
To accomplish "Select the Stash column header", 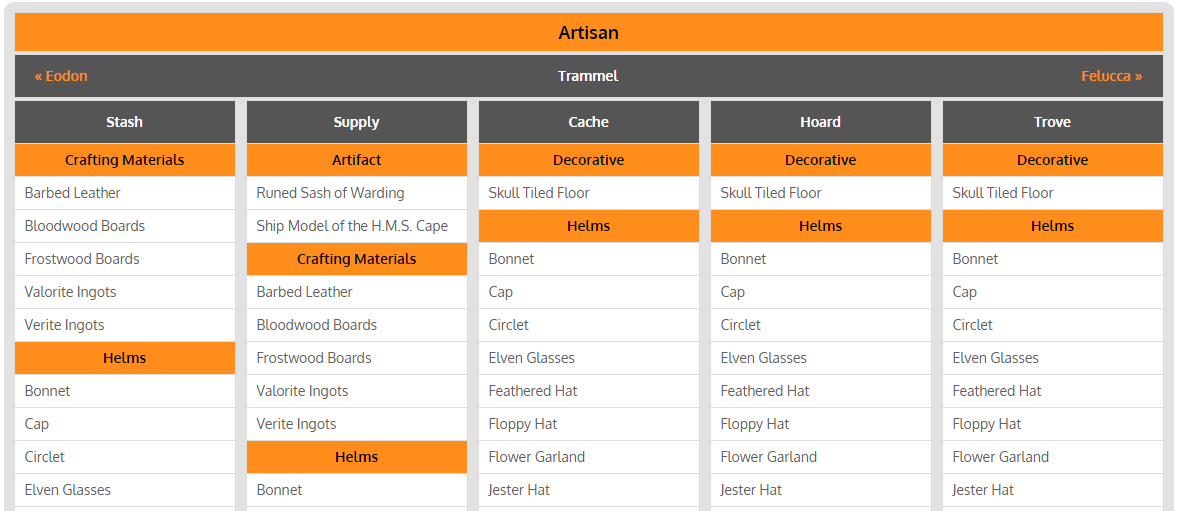I will [125, 122].
